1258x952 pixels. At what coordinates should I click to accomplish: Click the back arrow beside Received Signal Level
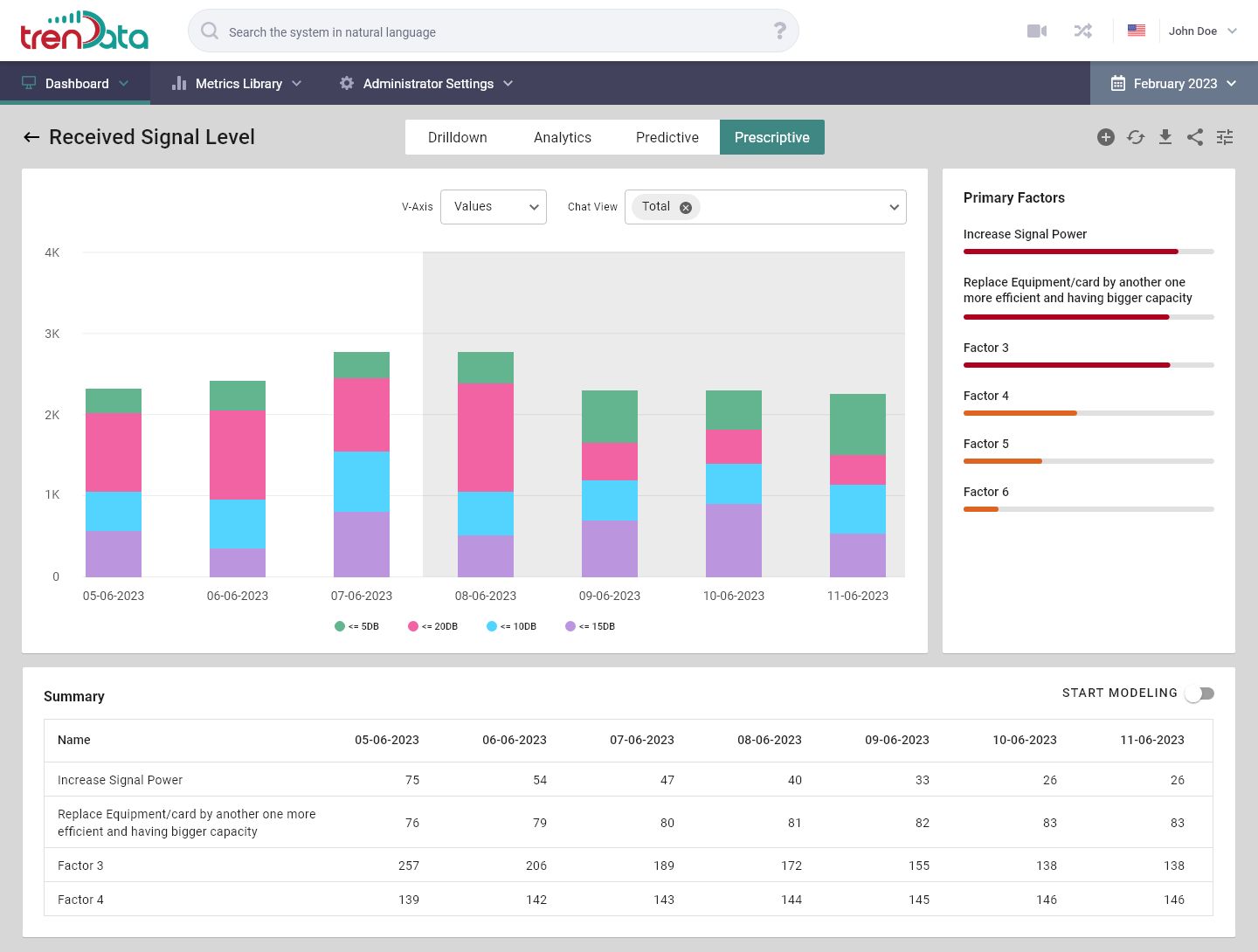(x=31, y=137)
